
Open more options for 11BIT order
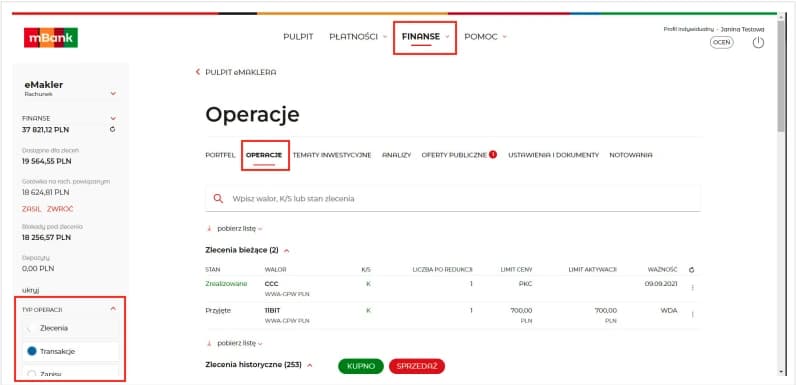(x=692, y=314)
